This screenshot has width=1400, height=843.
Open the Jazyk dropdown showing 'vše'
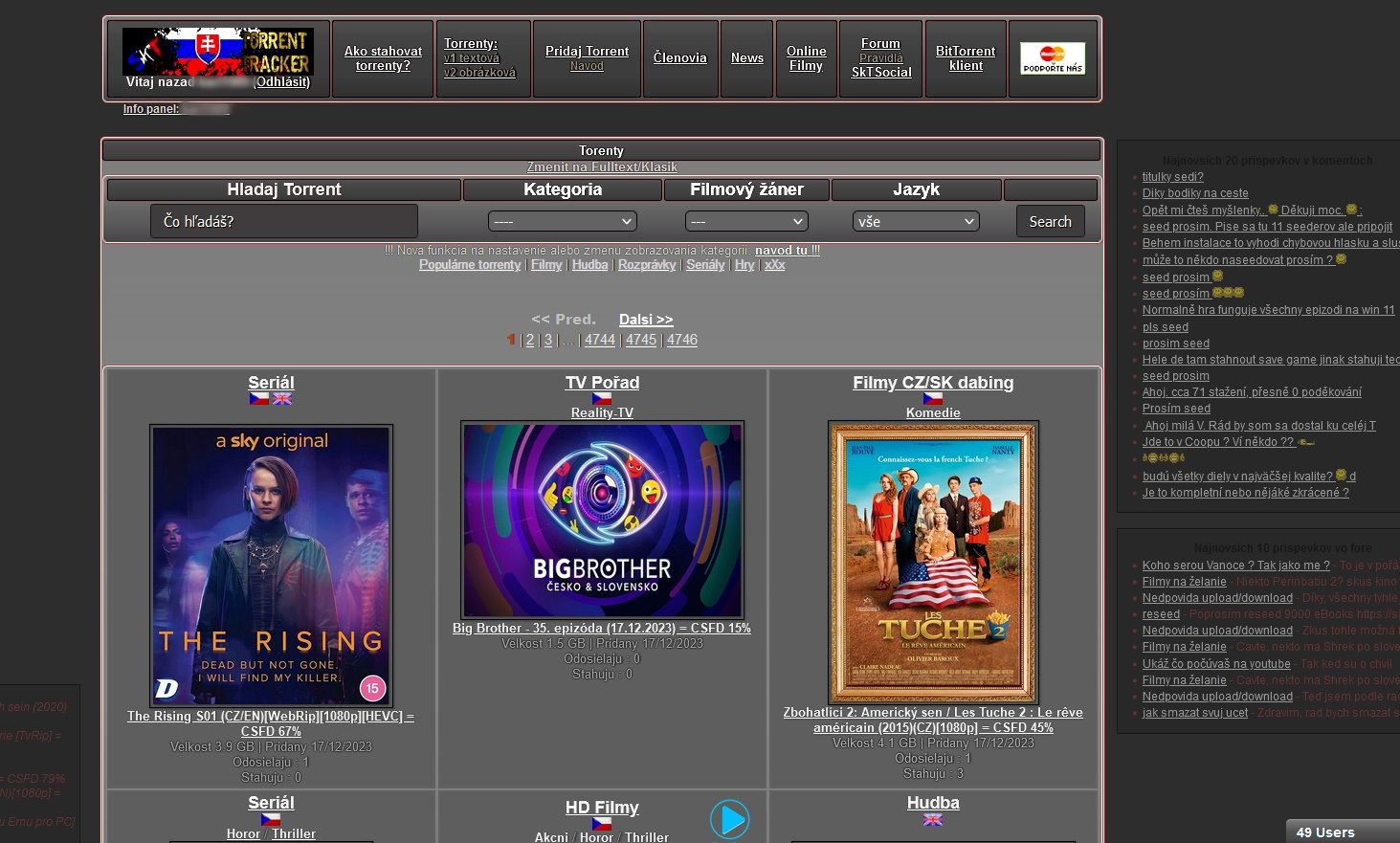click(x=916, y=221)
